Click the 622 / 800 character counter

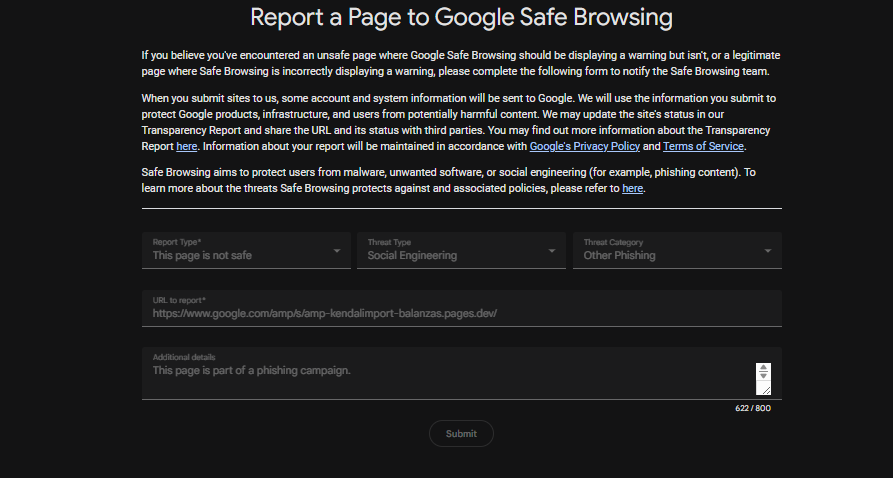click(753, 408)
